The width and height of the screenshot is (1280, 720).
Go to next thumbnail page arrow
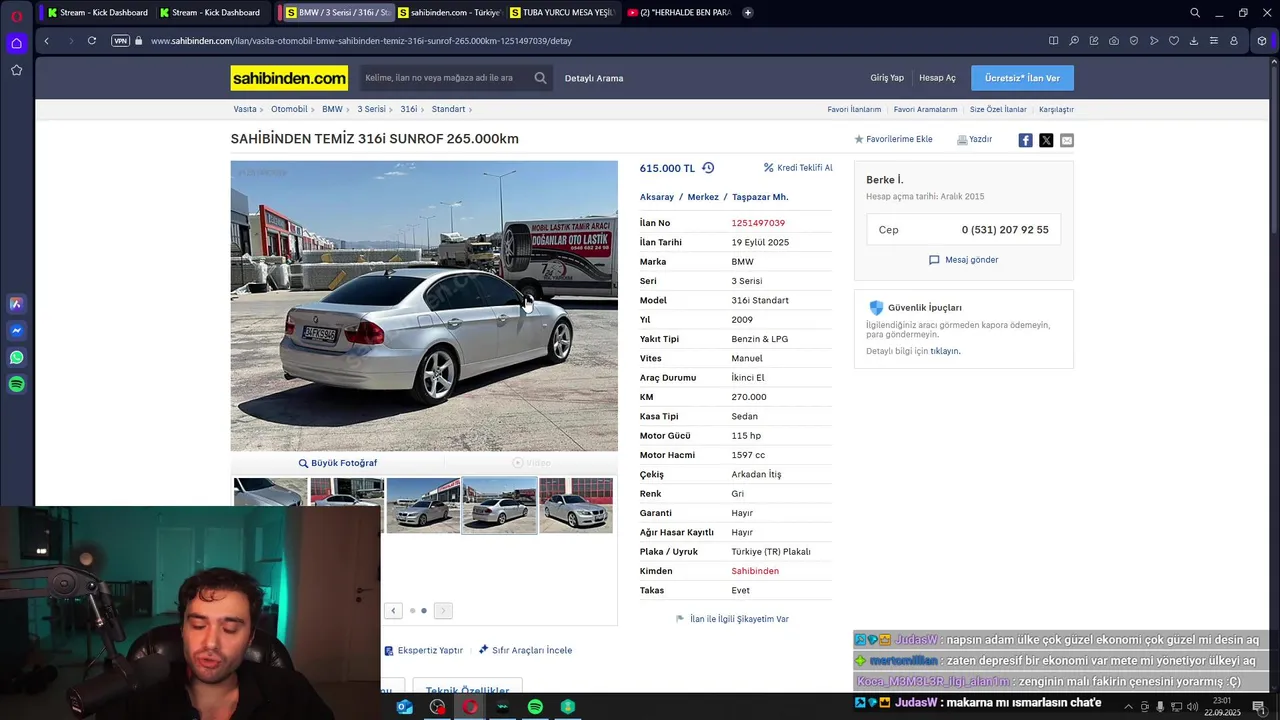[x=443, y=611]
